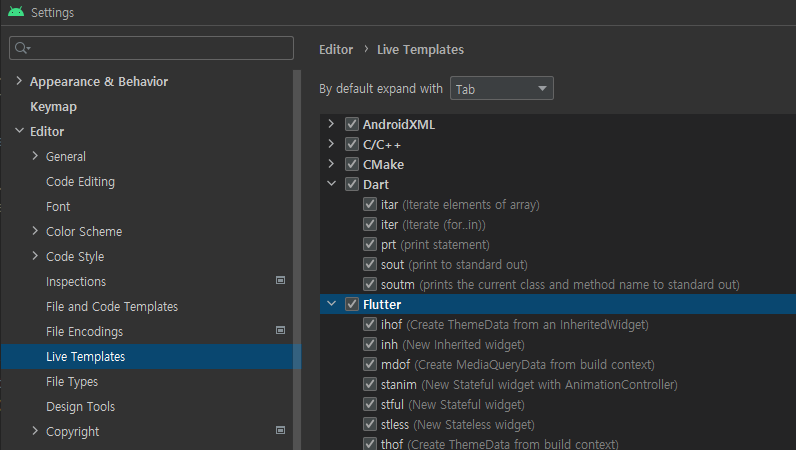Screen dimensions: 796x450
Task: Collapse the Editor settings section
Action: [19, 131]
